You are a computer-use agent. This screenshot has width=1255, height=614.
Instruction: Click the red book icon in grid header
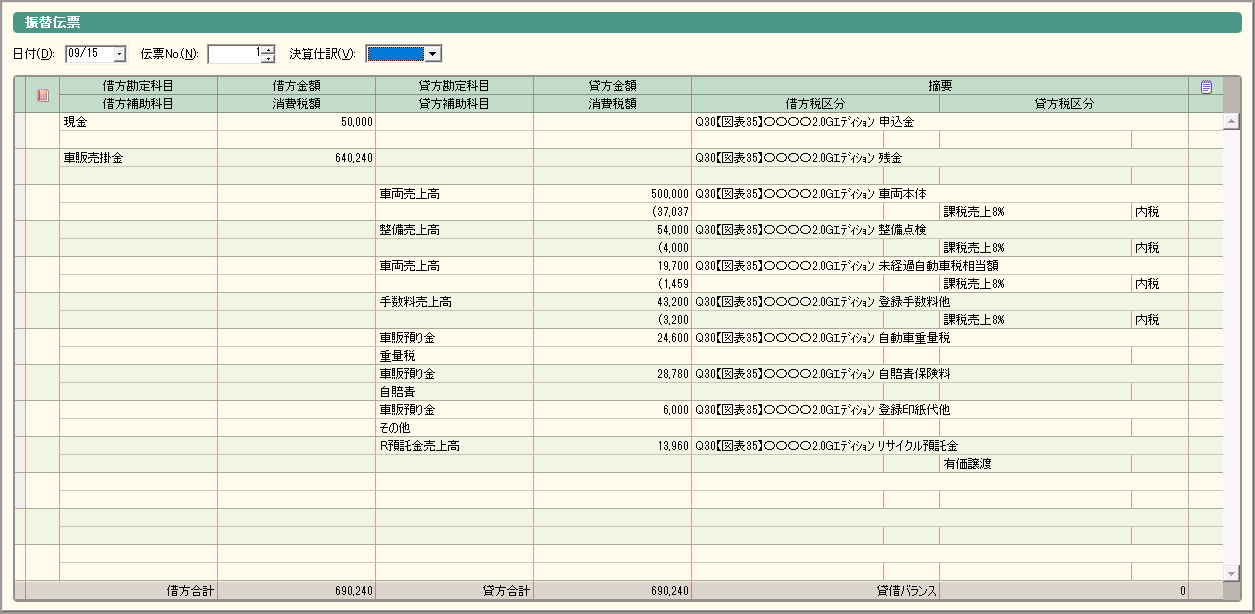click(x=42, y=95)
